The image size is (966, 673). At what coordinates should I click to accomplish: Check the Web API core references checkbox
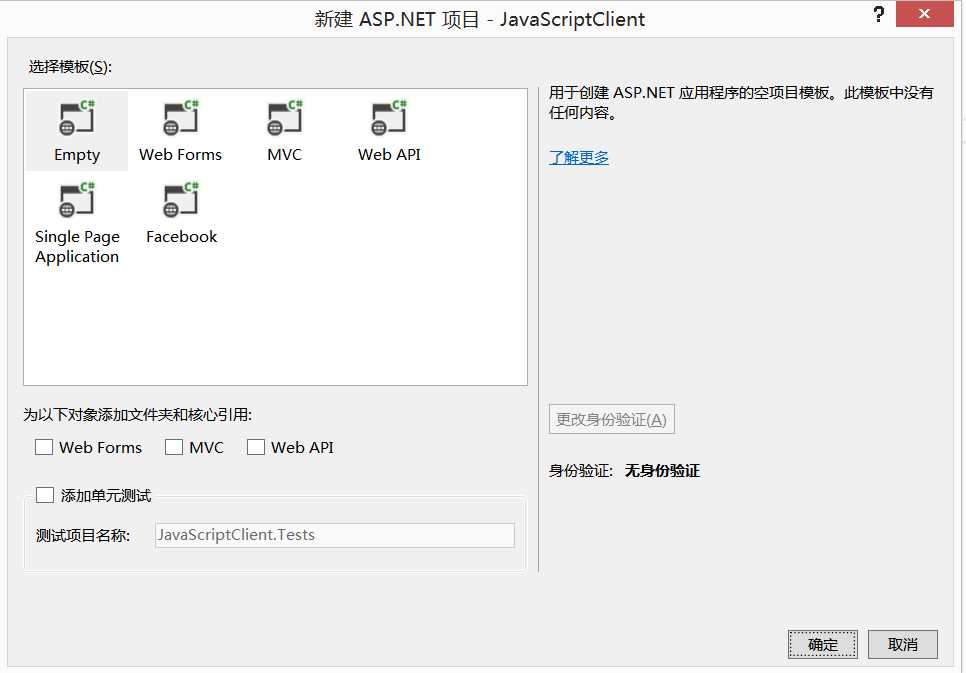(256, 447)
